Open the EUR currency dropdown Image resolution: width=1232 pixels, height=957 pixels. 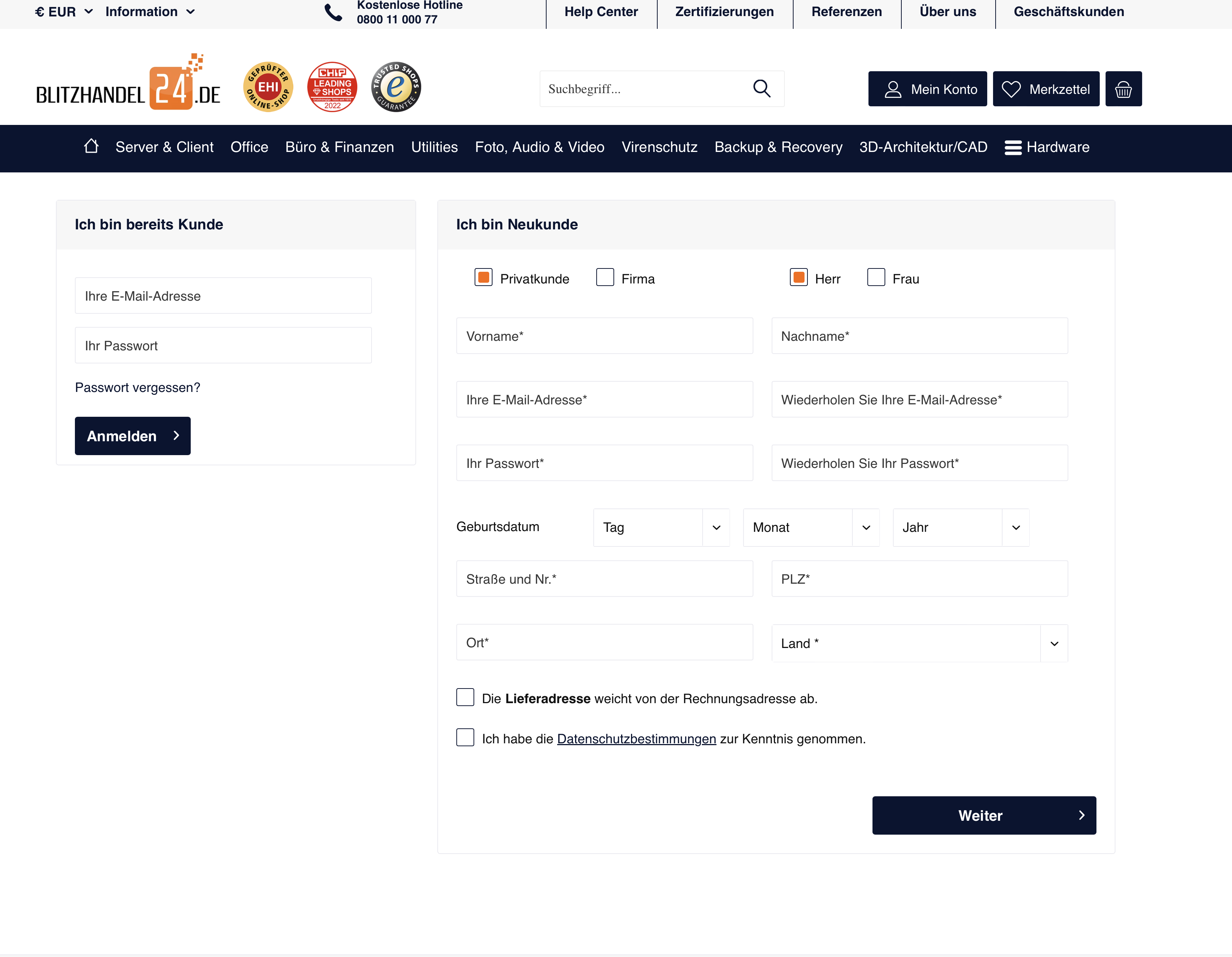[x=64, y=12]
